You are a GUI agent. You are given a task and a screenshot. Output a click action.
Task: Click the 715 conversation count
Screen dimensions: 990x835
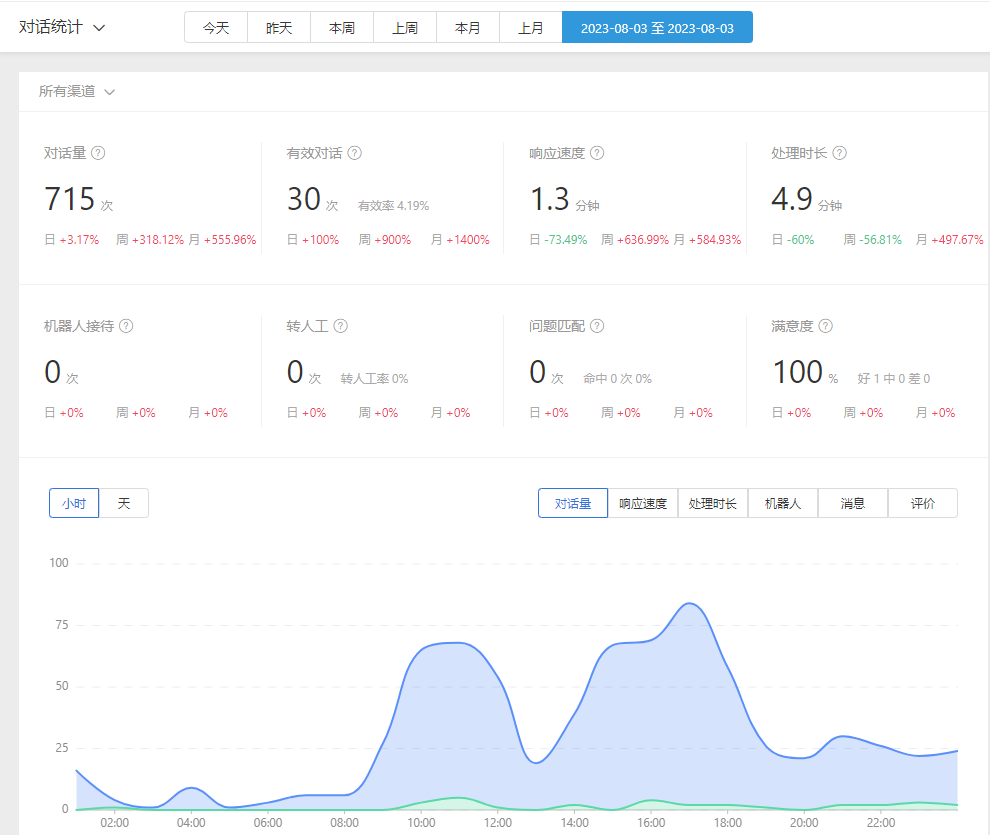69,199
